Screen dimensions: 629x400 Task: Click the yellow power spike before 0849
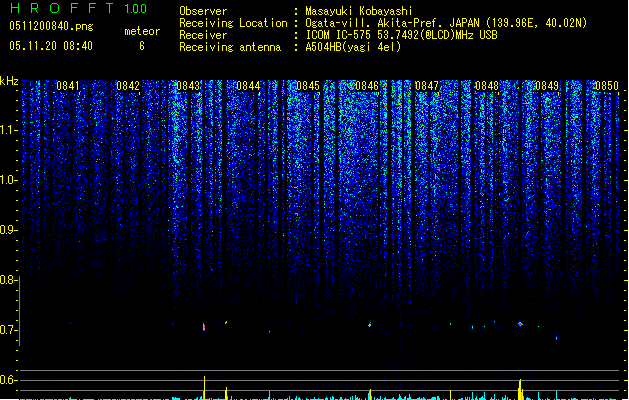coord(520,389)
